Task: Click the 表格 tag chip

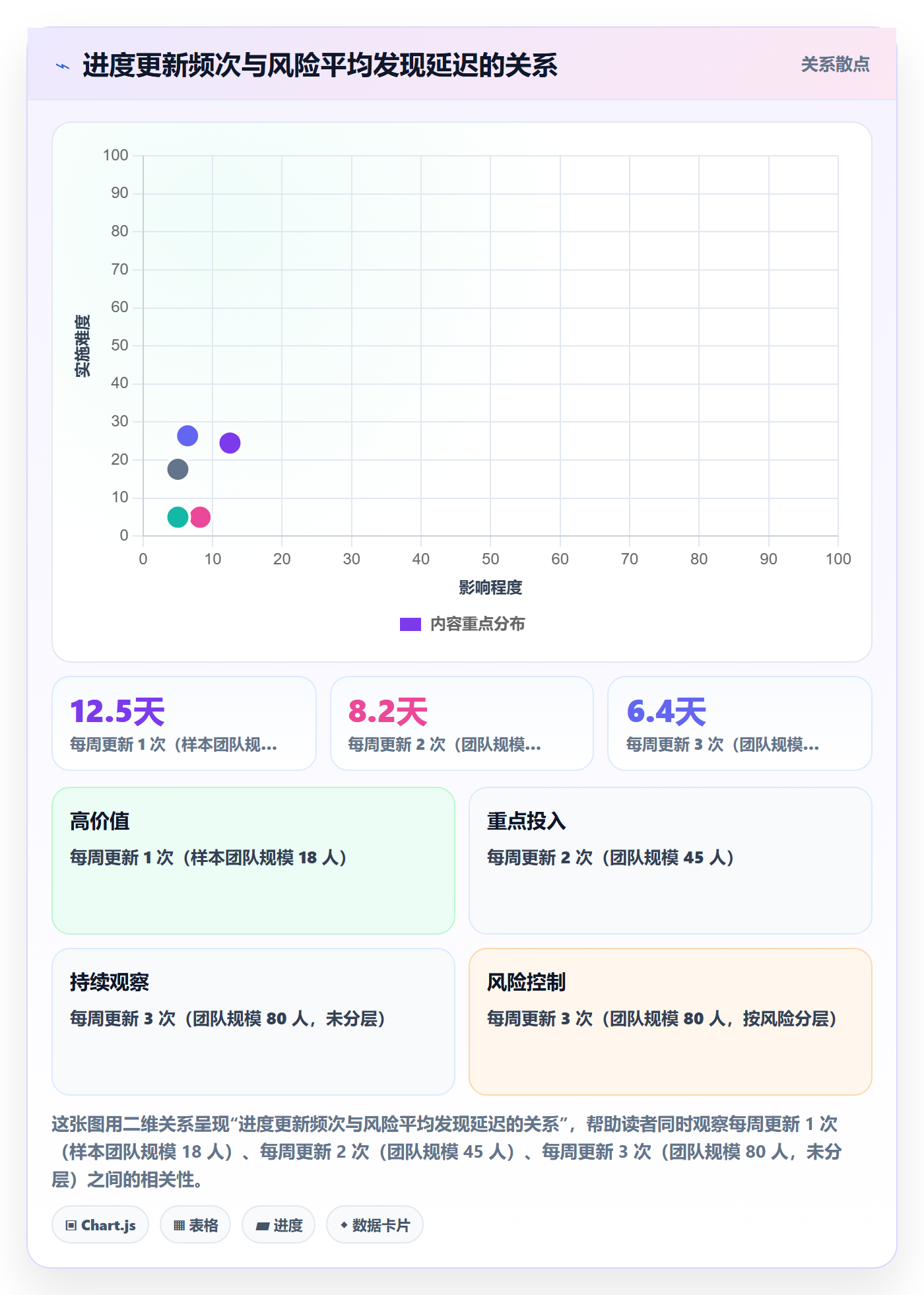Action: coord(195,1225)
